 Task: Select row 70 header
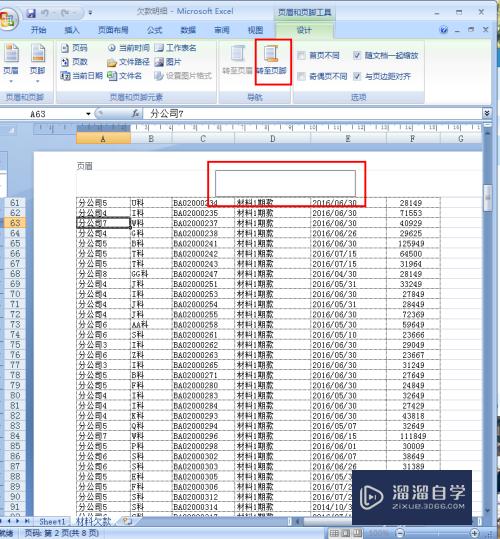click(15, 294)
